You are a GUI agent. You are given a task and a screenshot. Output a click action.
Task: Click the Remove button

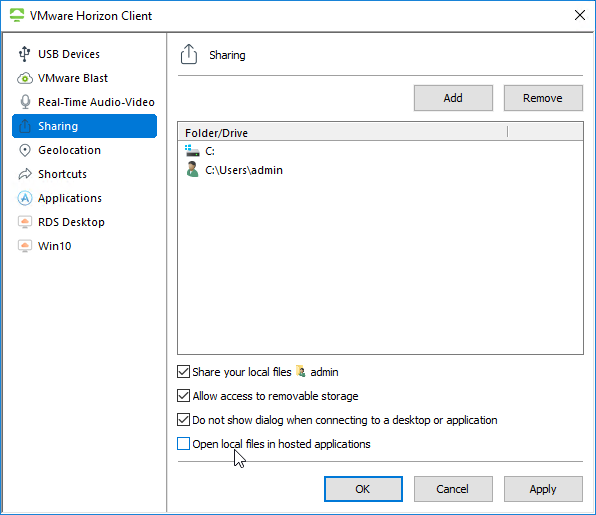[x=543, y=98]
